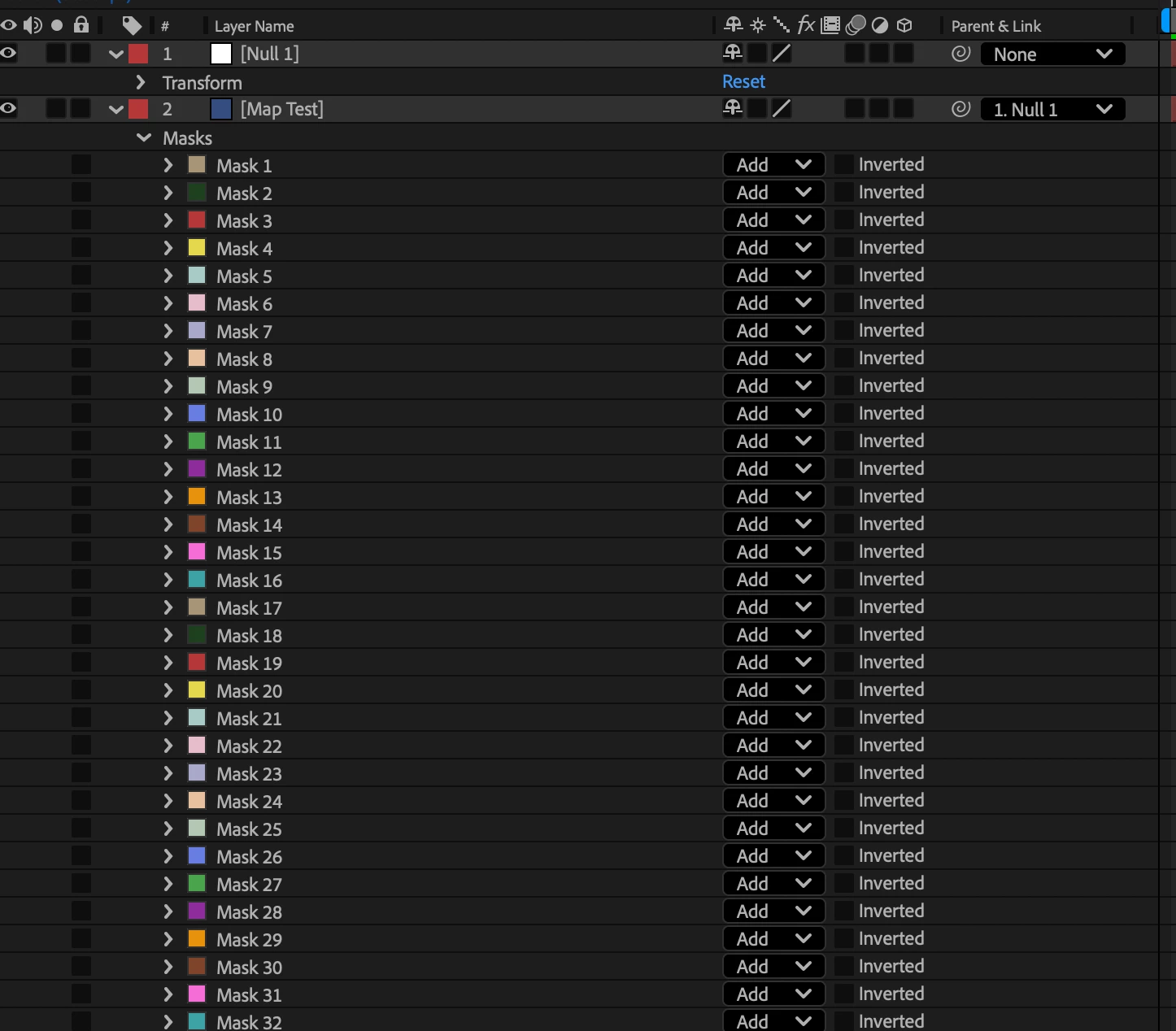Click the Audio speaker column header icon
Viewport: 1176px width, 1031px height.
[x=33, y=26]
